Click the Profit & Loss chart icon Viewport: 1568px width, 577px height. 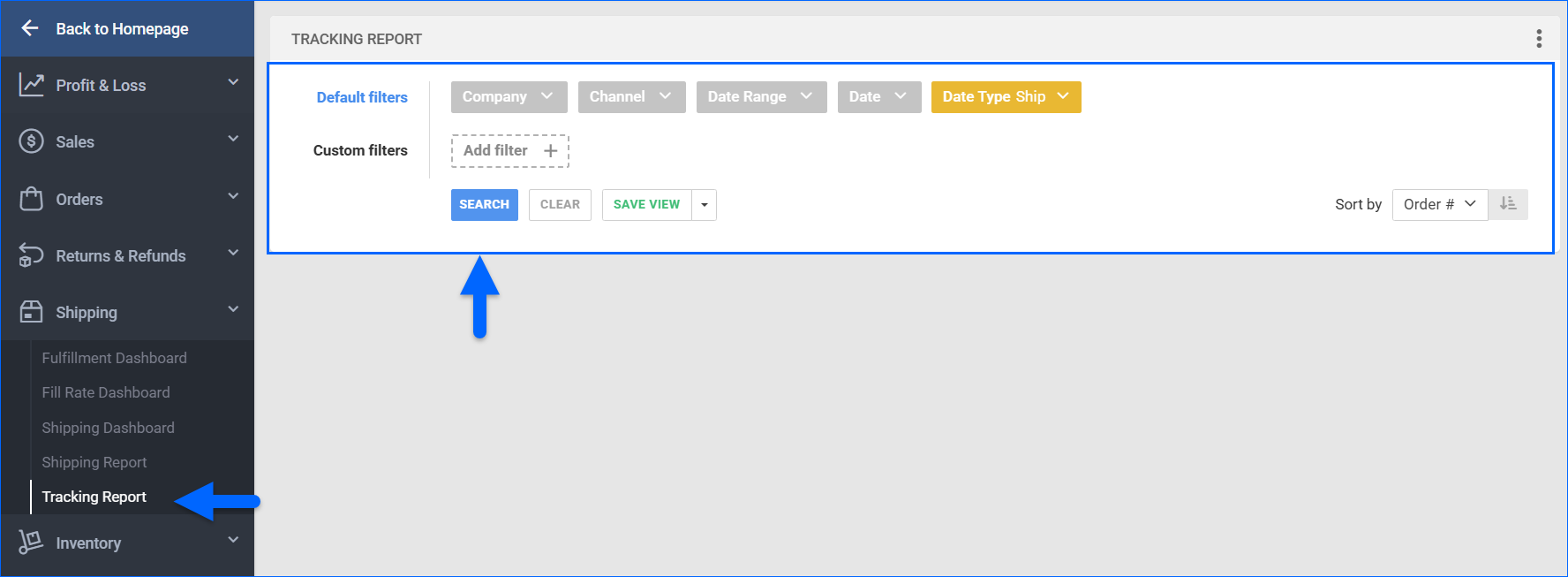click(x=32, y=85)
